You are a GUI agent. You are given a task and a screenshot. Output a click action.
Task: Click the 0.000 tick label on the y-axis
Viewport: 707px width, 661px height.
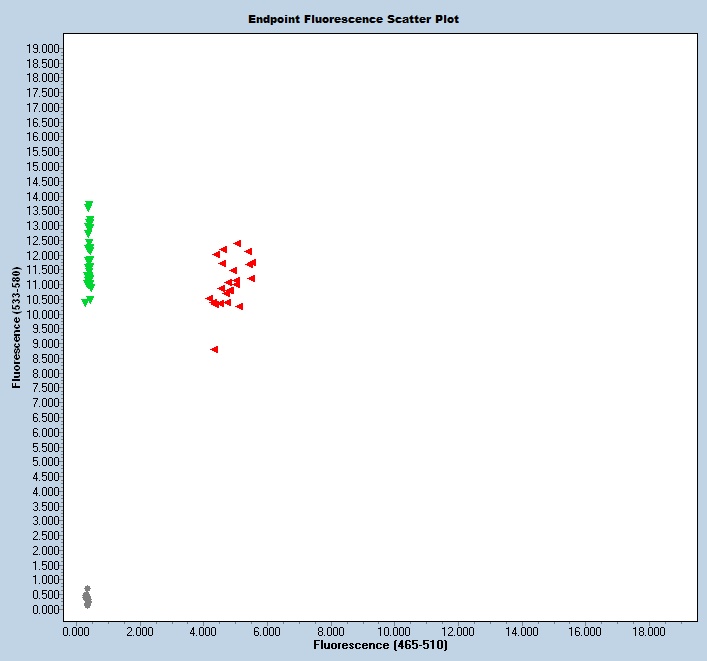46,609
